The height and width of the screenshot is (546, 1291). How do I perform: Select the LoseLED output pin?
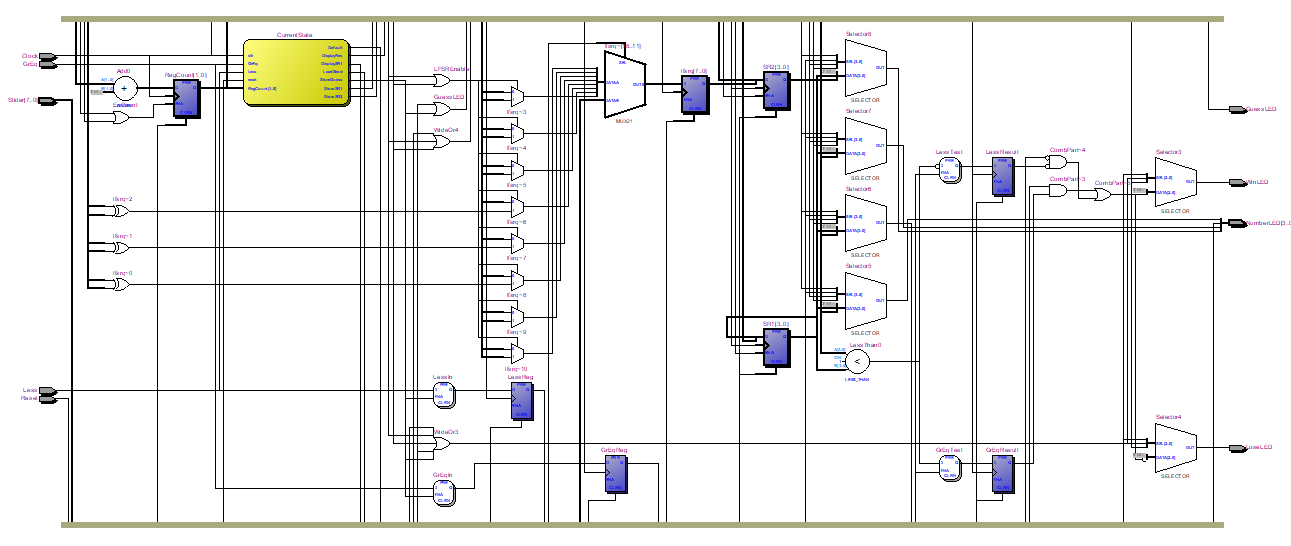pyautogui.click(x=1236, y=447)
